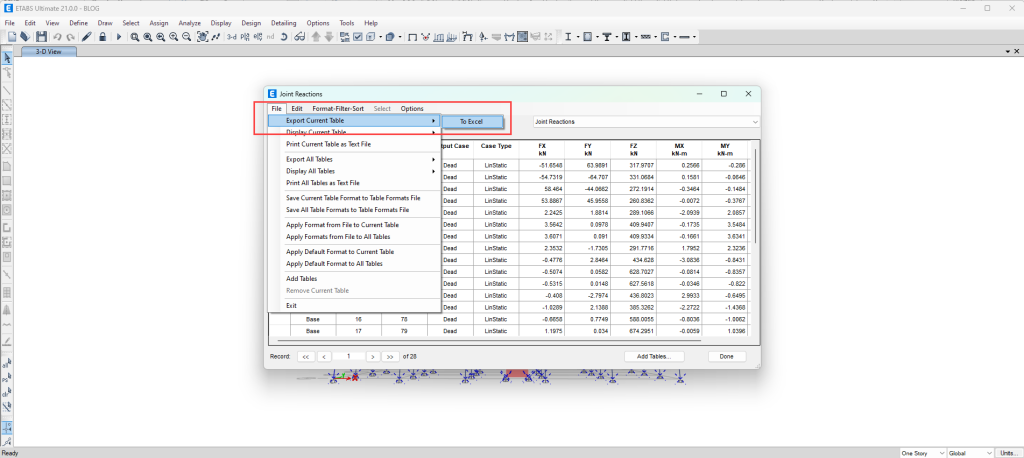
Task: Go to first record with << button
Action: 306,357
